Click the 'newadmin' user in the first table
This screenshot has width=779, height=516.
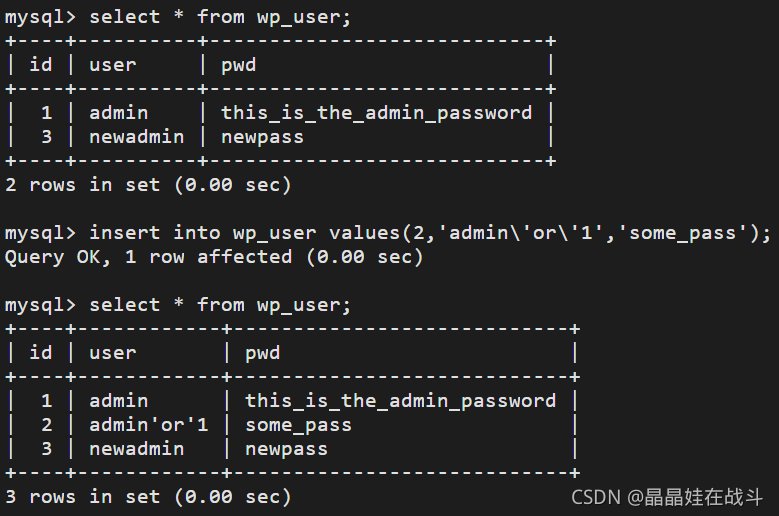tap(137, 137)
